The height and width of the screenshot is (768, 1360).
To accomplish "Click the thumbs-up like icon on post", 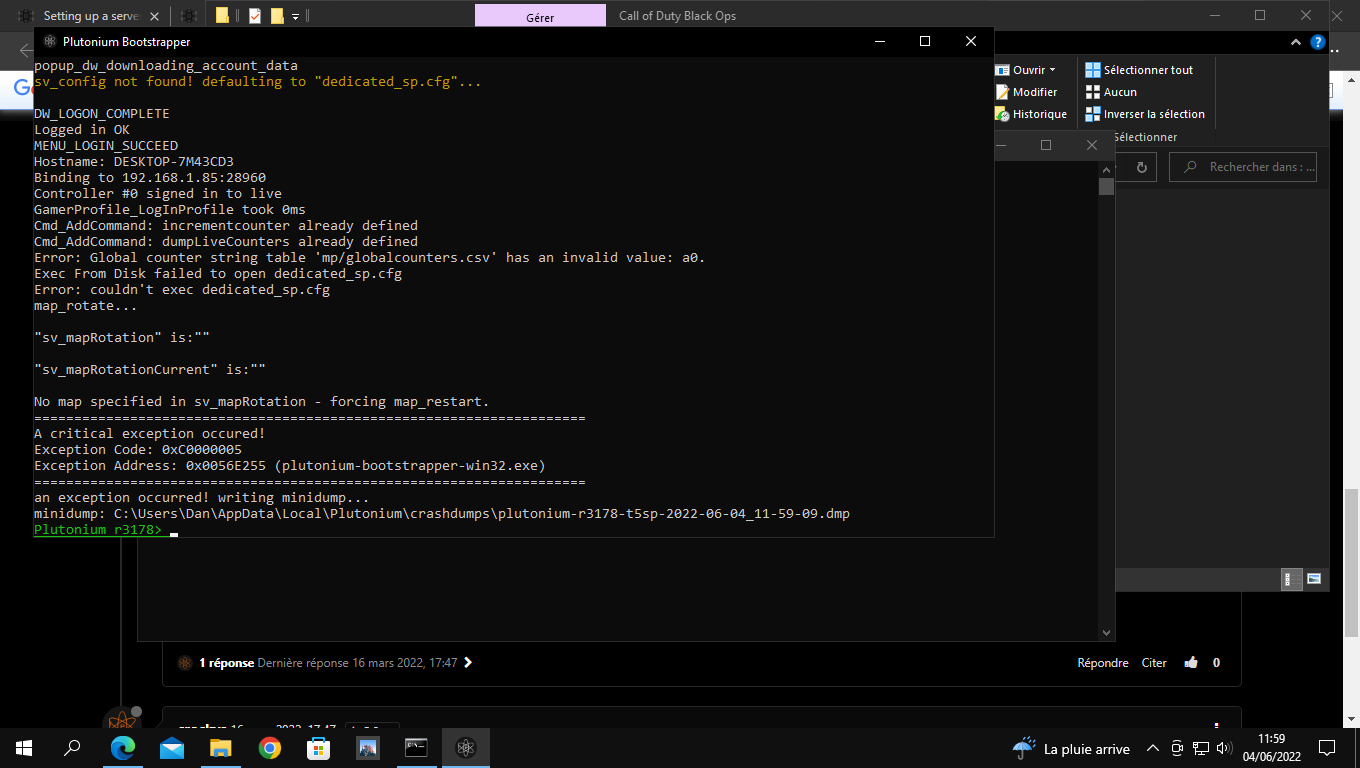I will [x=1190, y=663].
